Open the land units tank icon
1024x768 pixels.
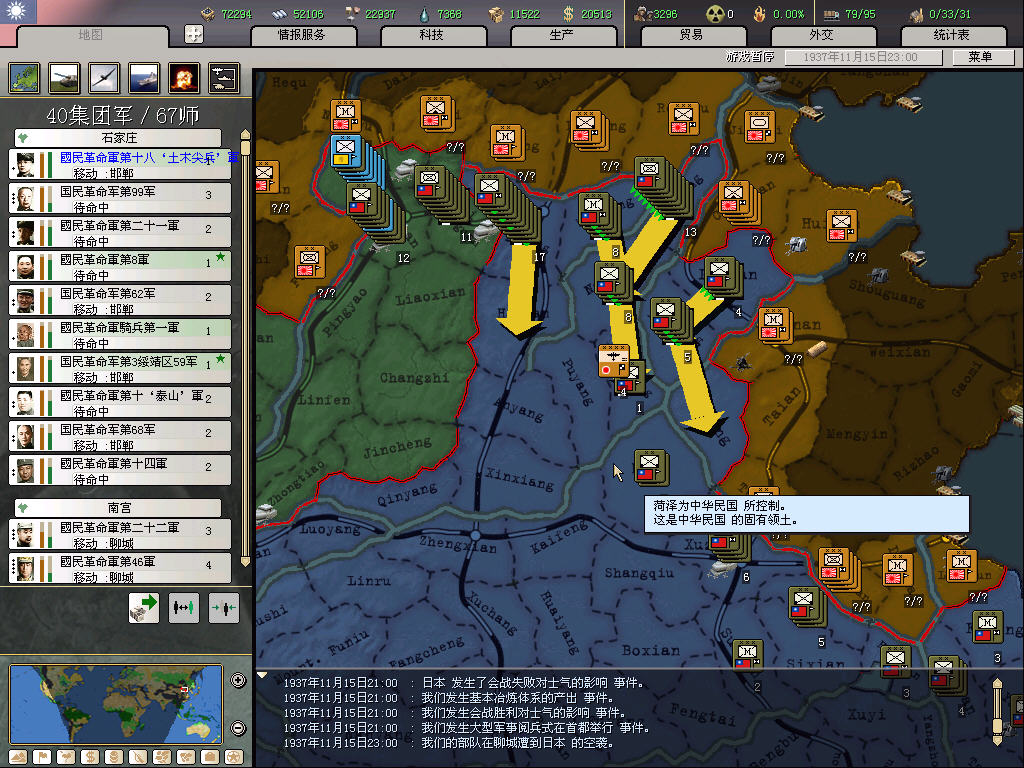coord(63,78)
